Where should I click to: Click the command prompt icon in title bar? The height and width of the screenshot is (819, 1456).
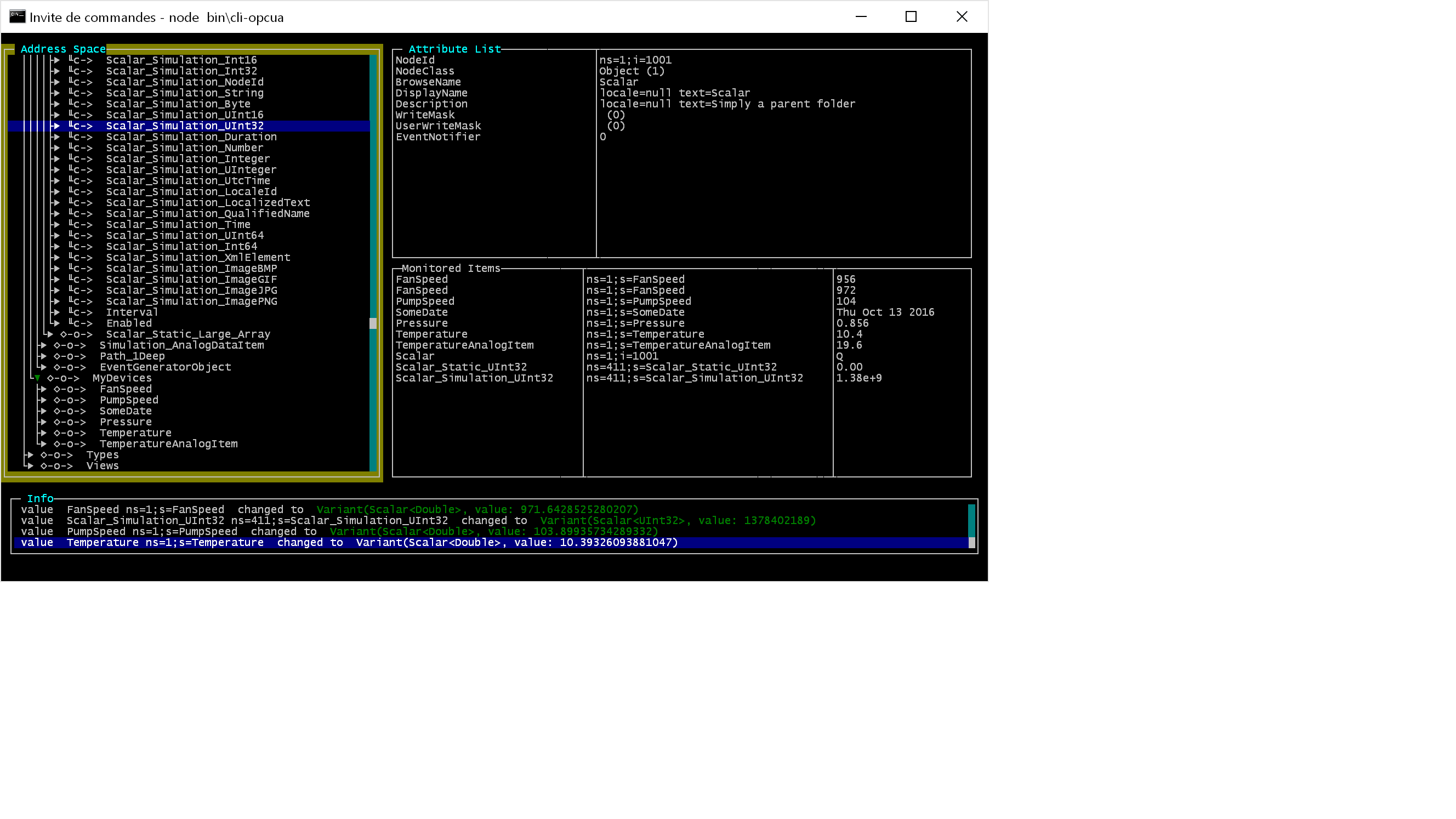pos(17,17)
